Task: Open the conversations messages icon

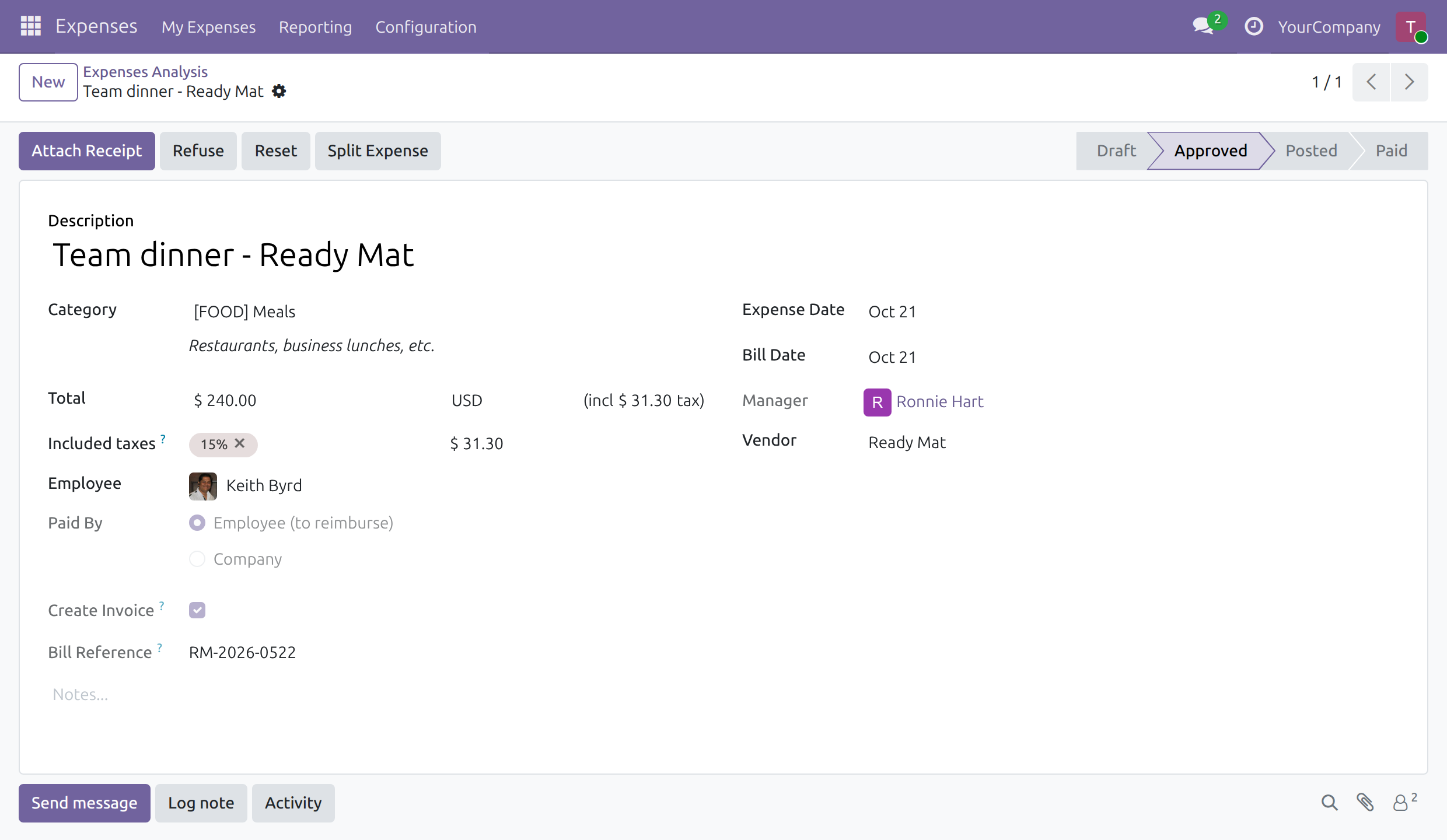Action: click(1203, 26)
